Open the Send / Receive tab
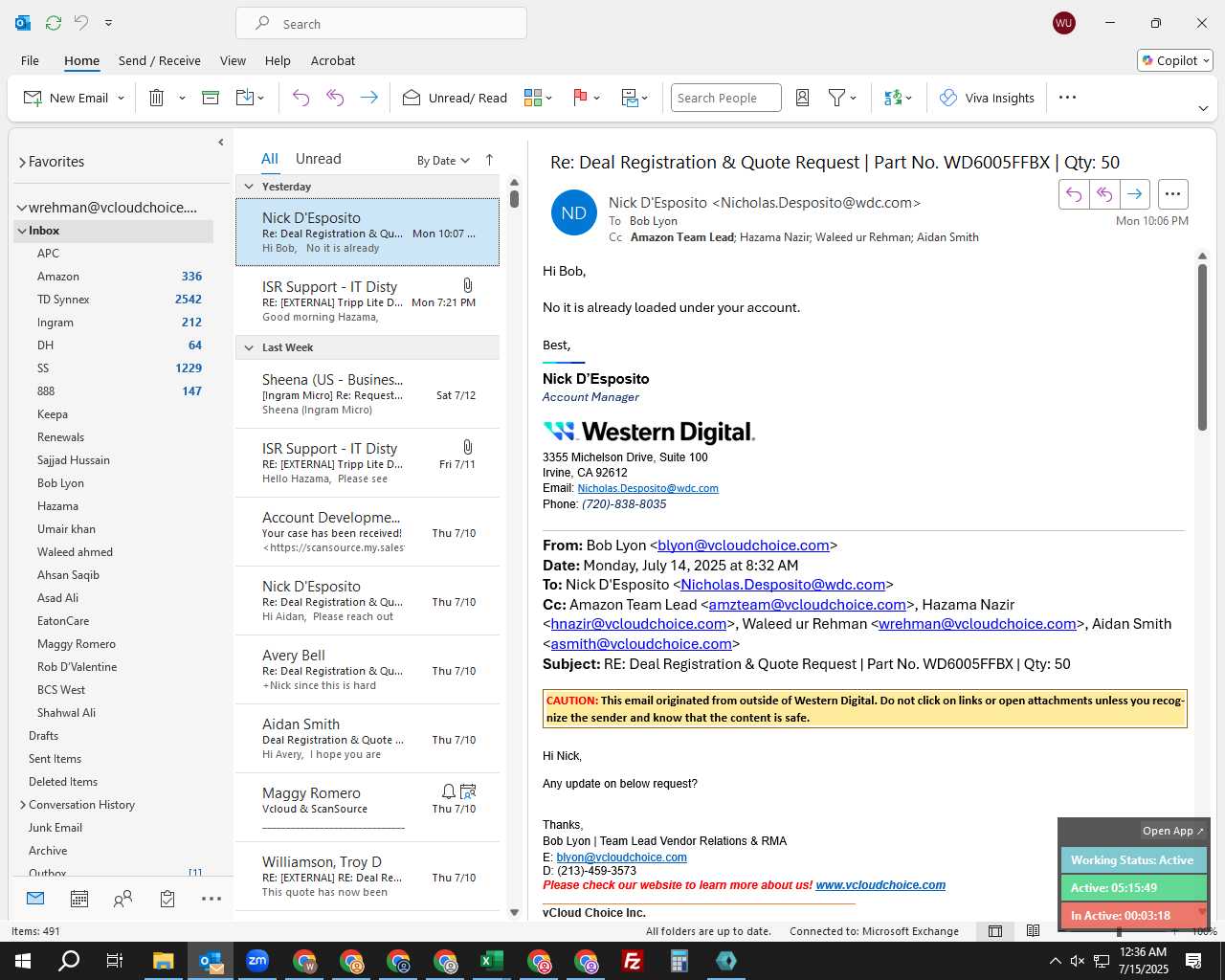This screenshot has width=1225, height=980. point(160,60)
